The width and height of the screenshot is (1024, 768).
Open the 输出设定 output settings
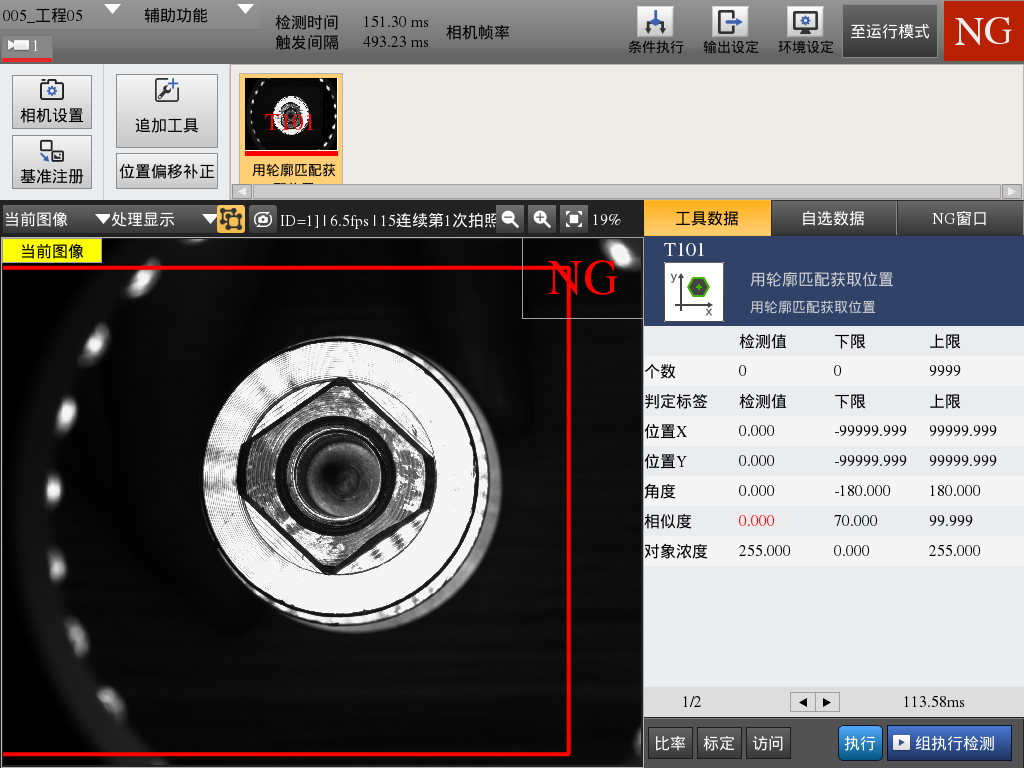point(729,30)
